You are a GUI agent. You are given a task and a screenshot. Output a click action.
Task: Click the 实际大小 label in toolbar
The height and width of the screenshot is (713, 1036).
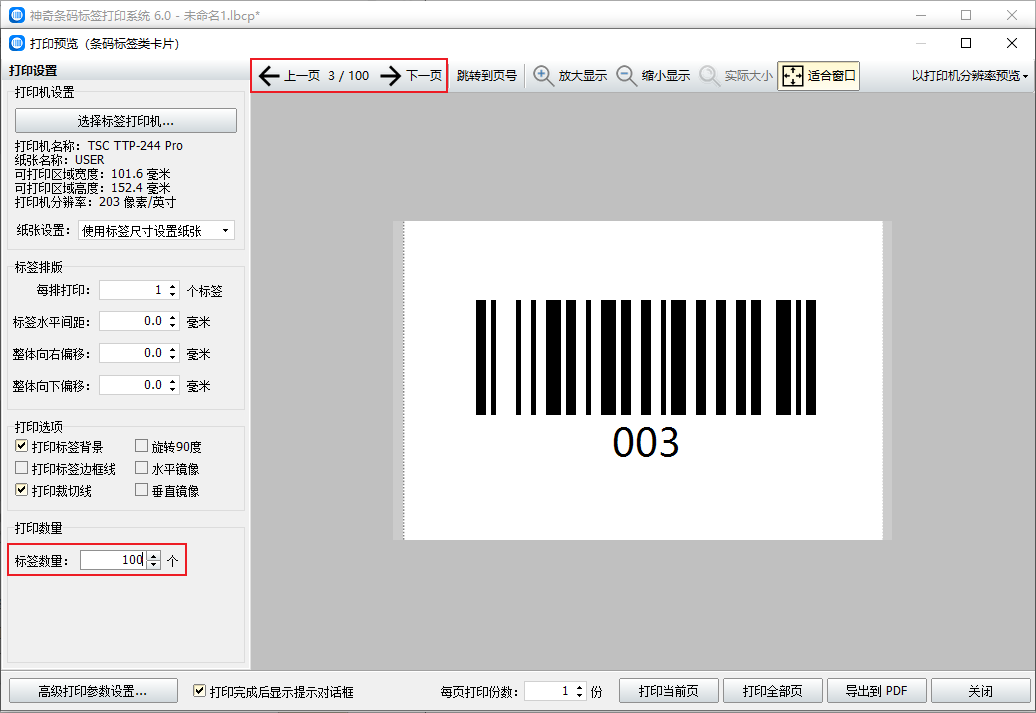pyautogui.click(x=749, y=76)
